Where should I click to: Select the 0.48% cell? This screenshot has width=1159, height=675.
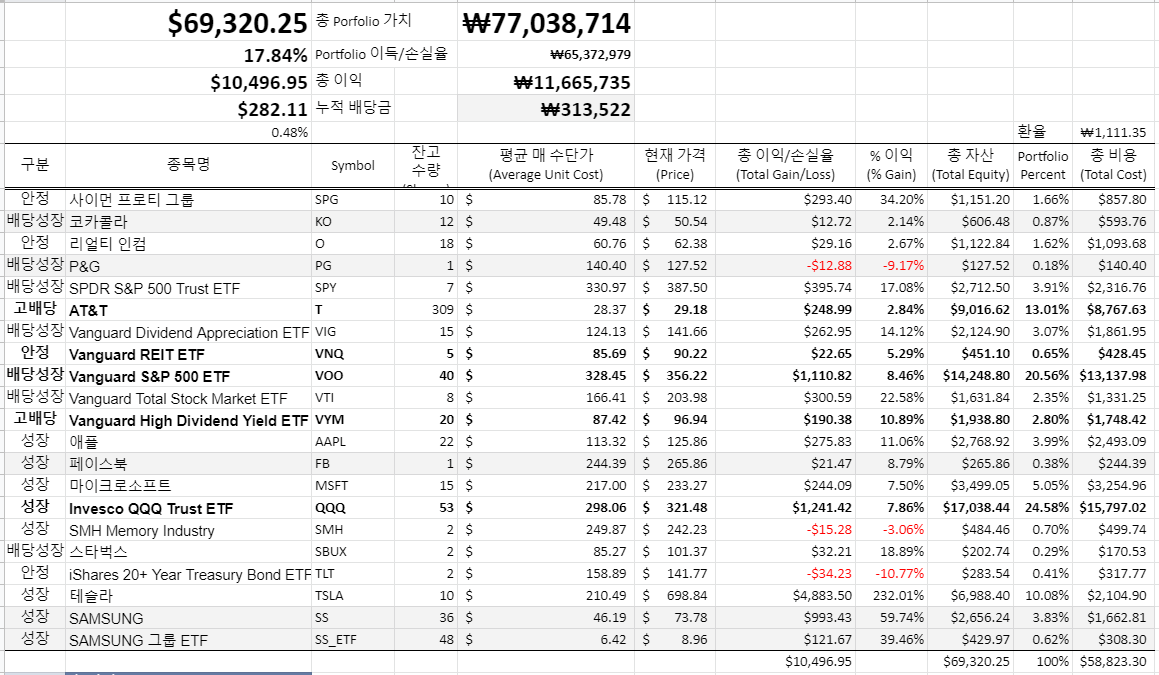[188, 132]
